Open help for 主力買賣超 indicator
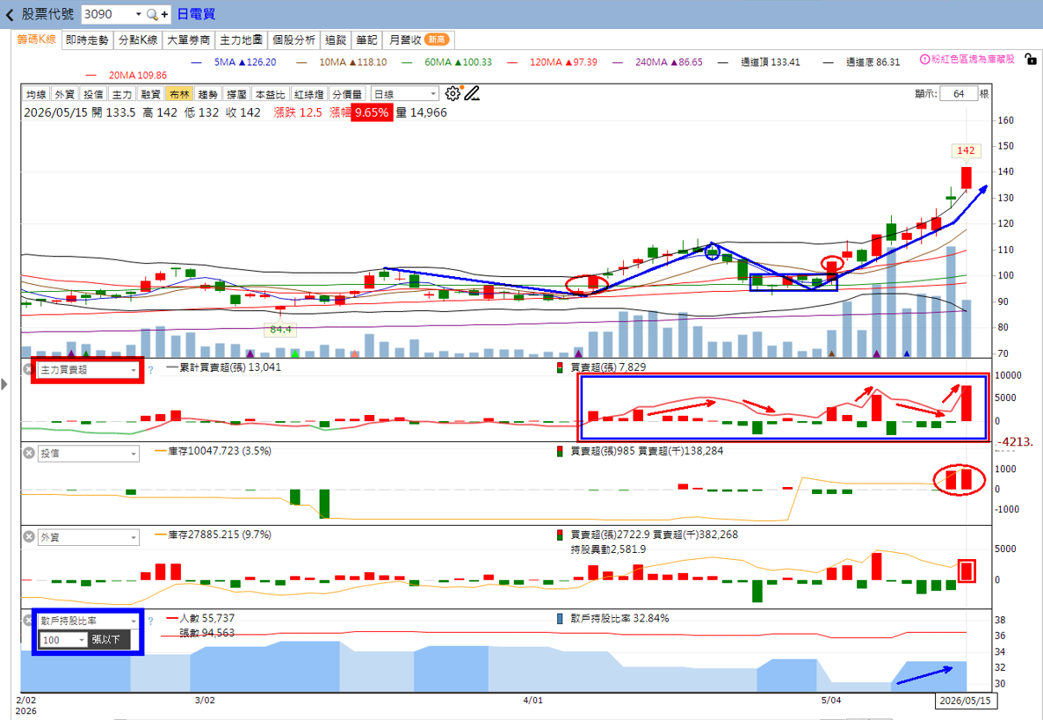This screenshot has width=1043, height=720. tap(150, 370)
